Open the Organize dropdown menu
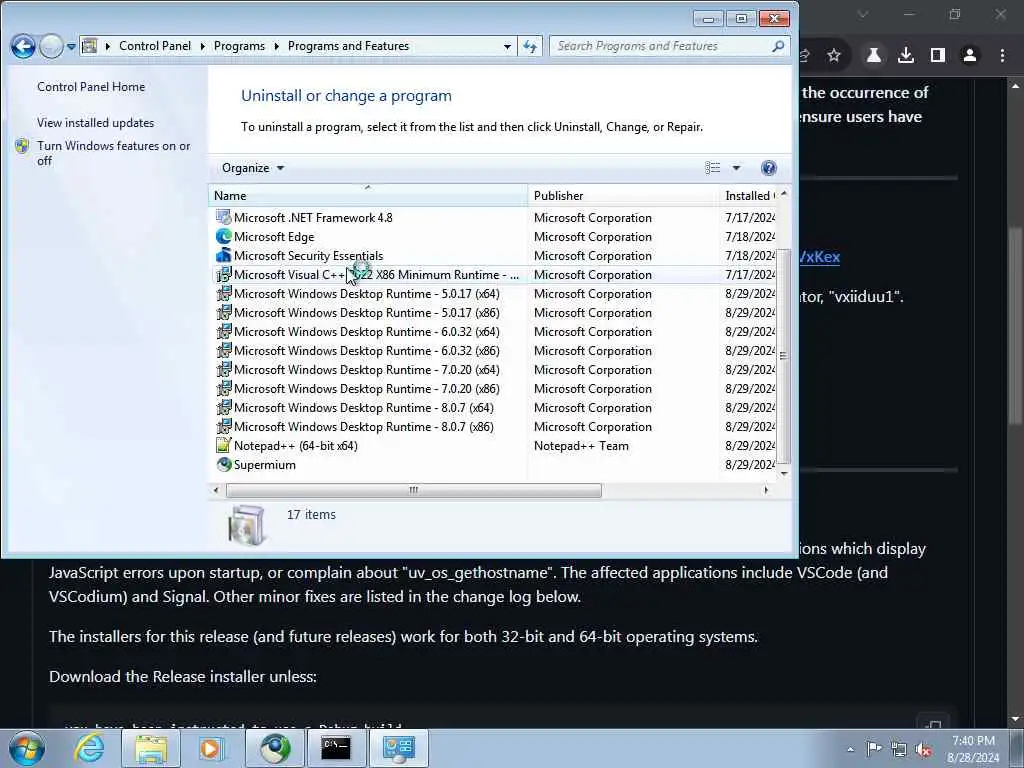Screen dimensions: 1024x768 253,168
